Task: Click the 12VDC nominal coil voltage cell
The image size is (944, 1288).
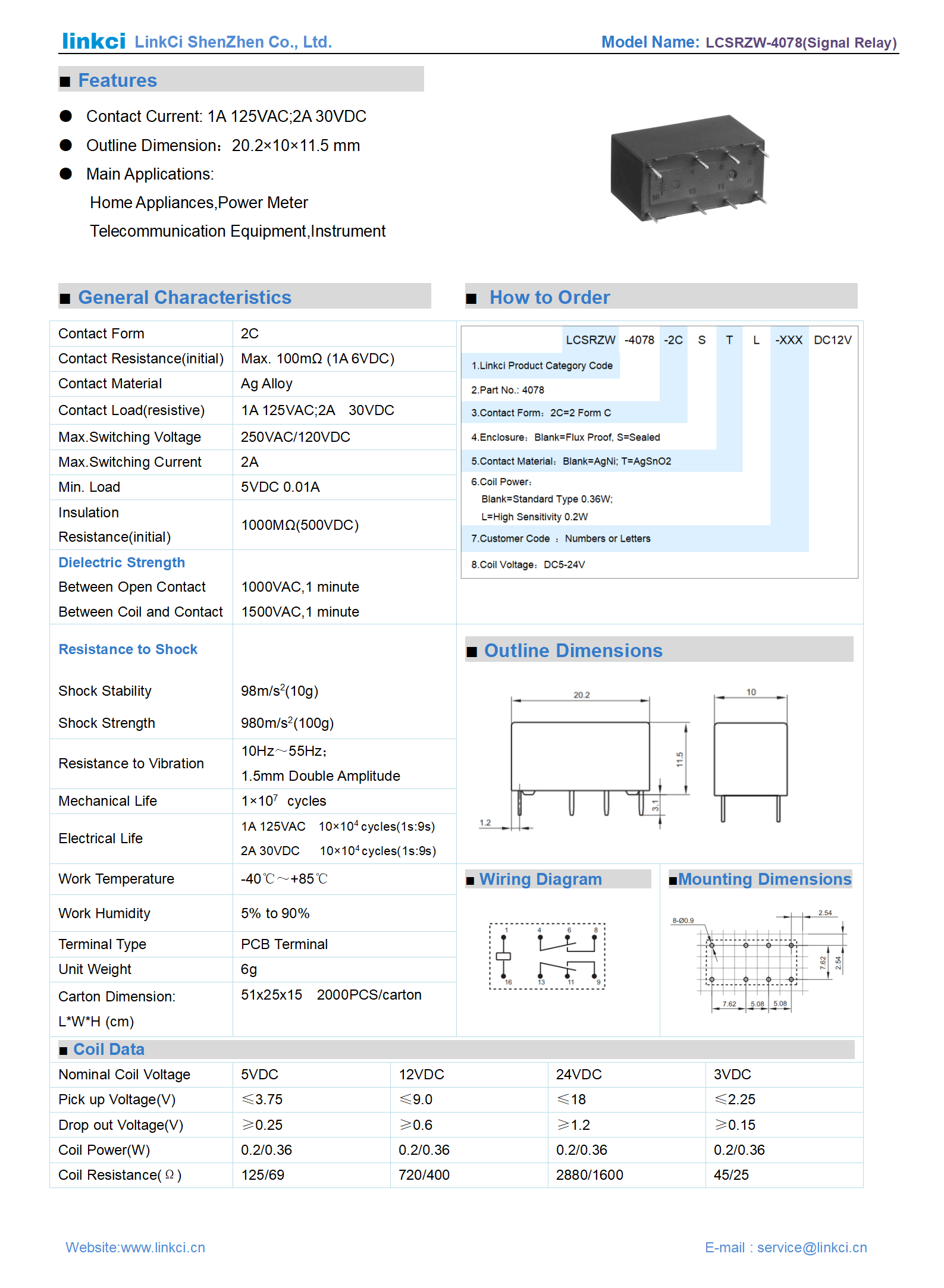Action: point(421,1074)
